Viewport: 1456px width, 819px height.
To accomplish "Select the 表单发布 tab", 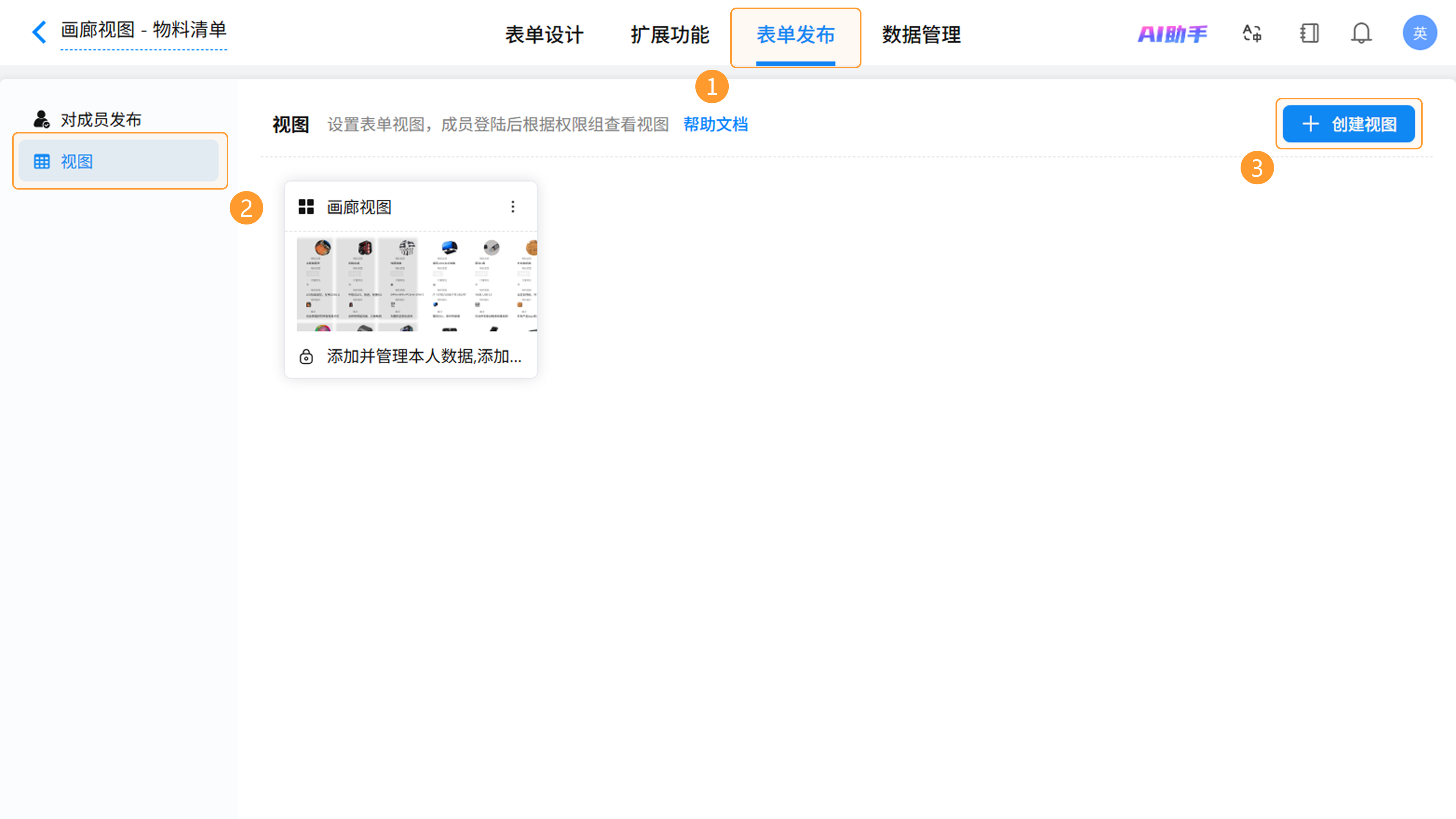I will pos(795,35).
